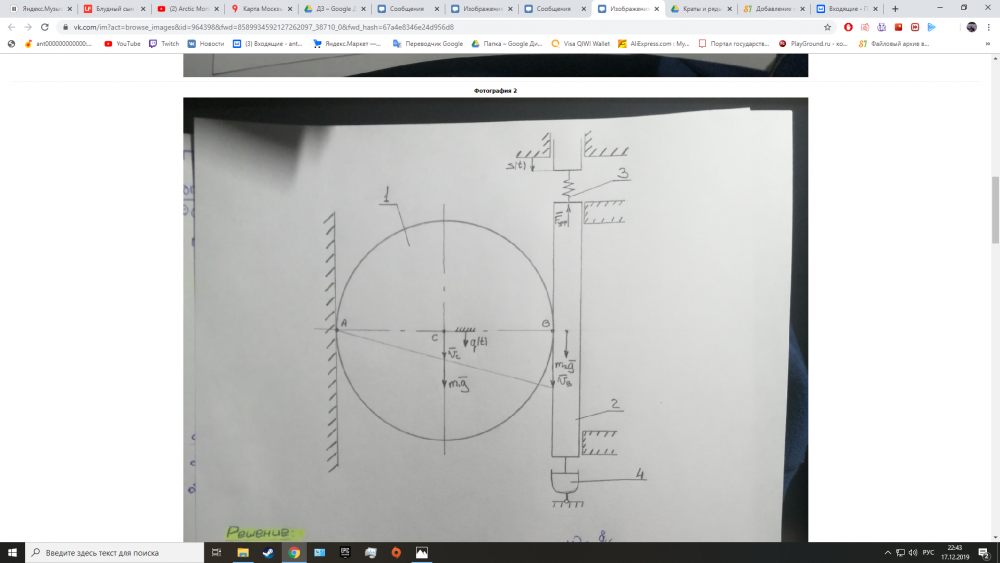Screen dimensions: 1000x563
Task: Close the Входящие mail tab
Action: (x=875, y=9)
